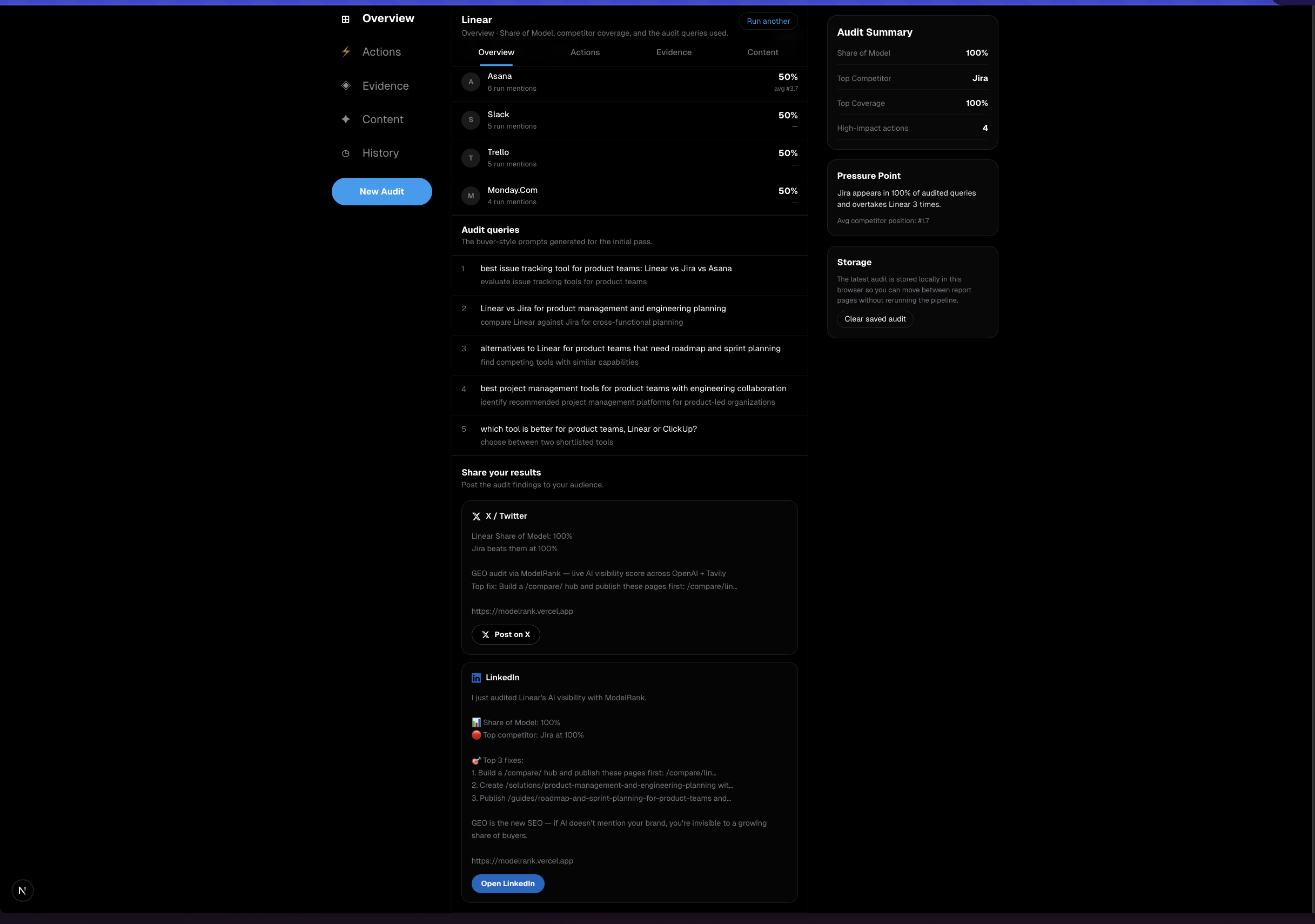Click the Run another button
Viewport: 1315px width, 924px height.
tap(768, 21)
